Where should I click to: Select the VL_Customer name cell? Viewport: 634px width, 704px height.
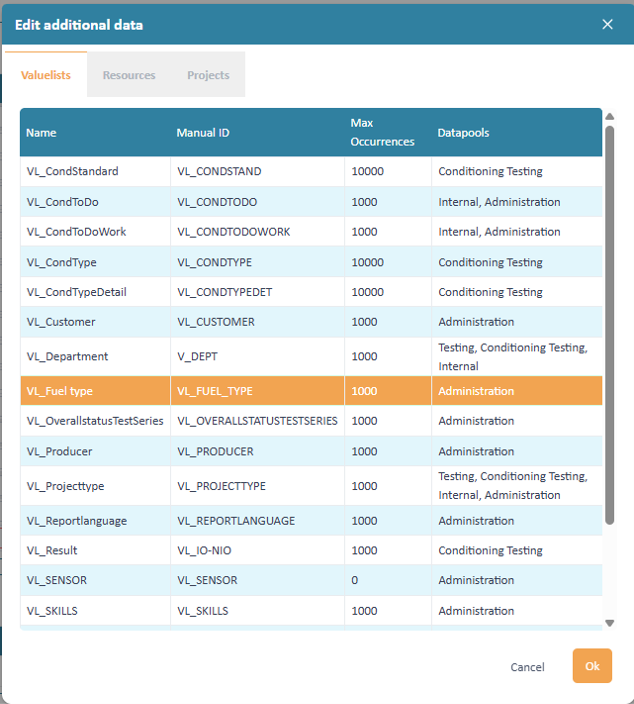(95, 322)
